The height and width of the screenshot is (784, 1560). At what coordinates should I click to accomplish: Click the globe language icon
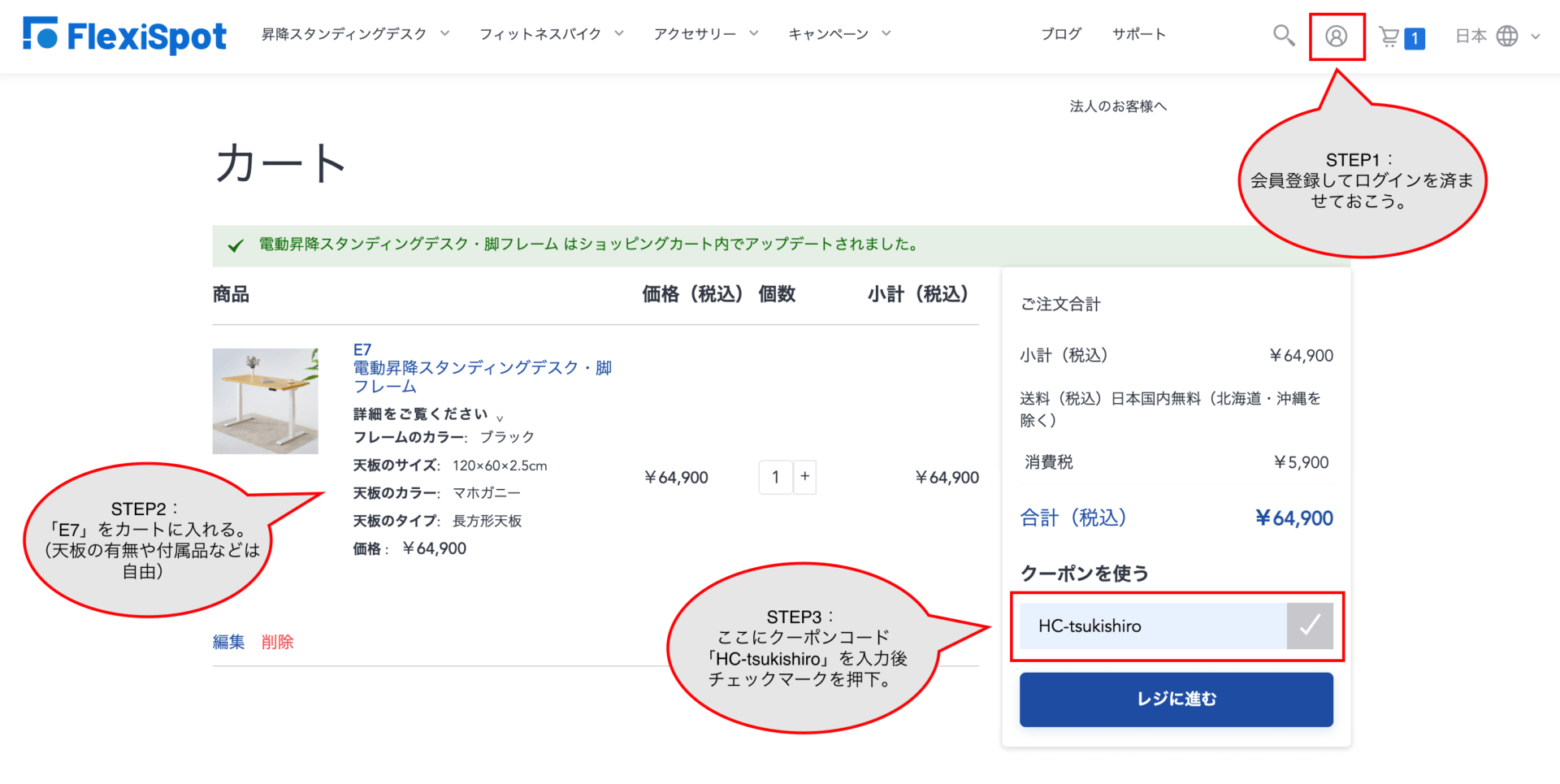pyautogui.click(x=1507, y=37)
